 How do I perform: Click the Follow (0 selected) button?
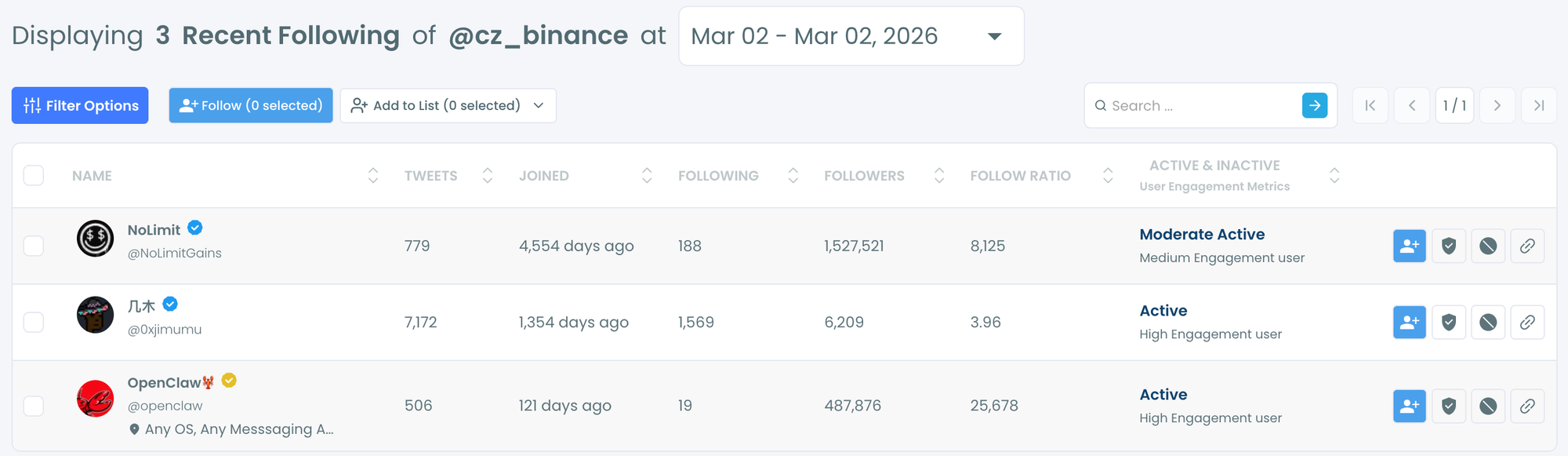point(250,105)
